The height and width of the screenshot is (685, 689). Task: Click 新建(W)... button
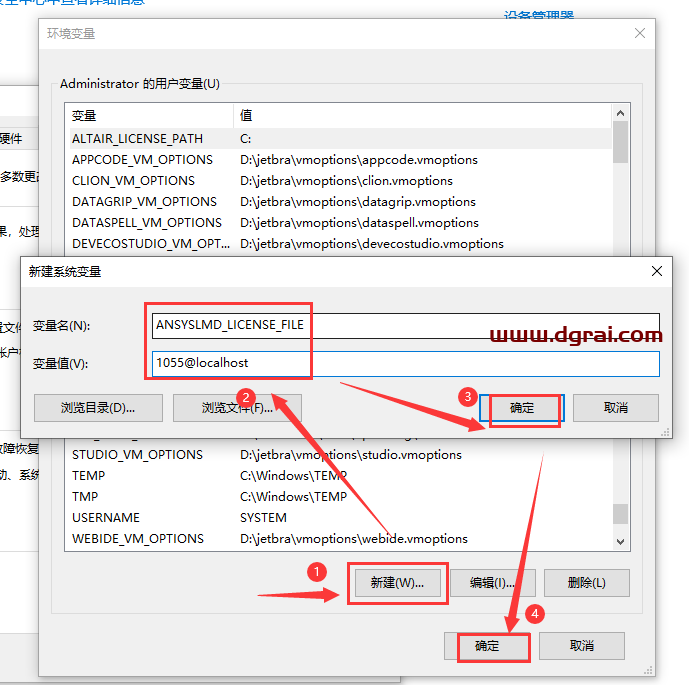tap(398, 583)
